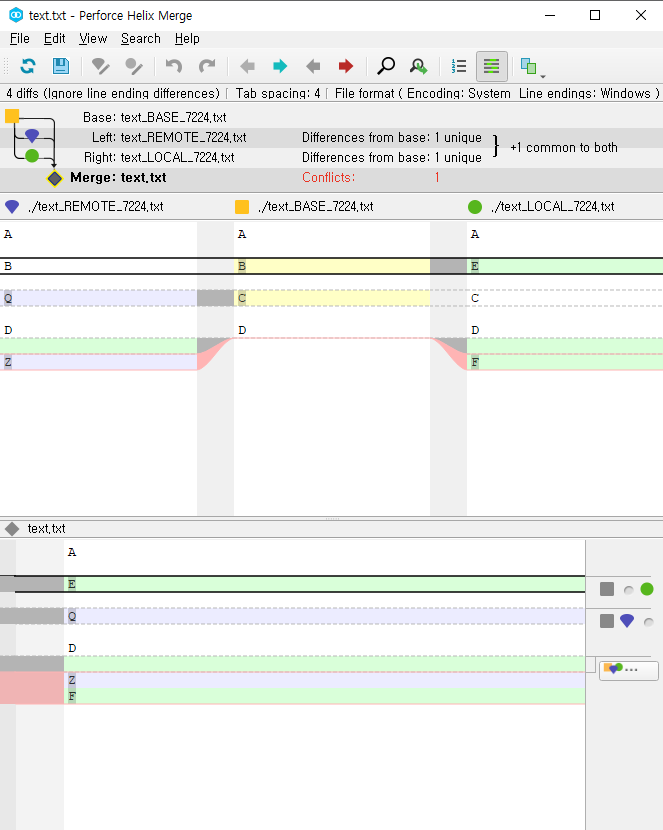
Task: Click 'Base: text_BASE_7224.txt' label
Action: 155,117
